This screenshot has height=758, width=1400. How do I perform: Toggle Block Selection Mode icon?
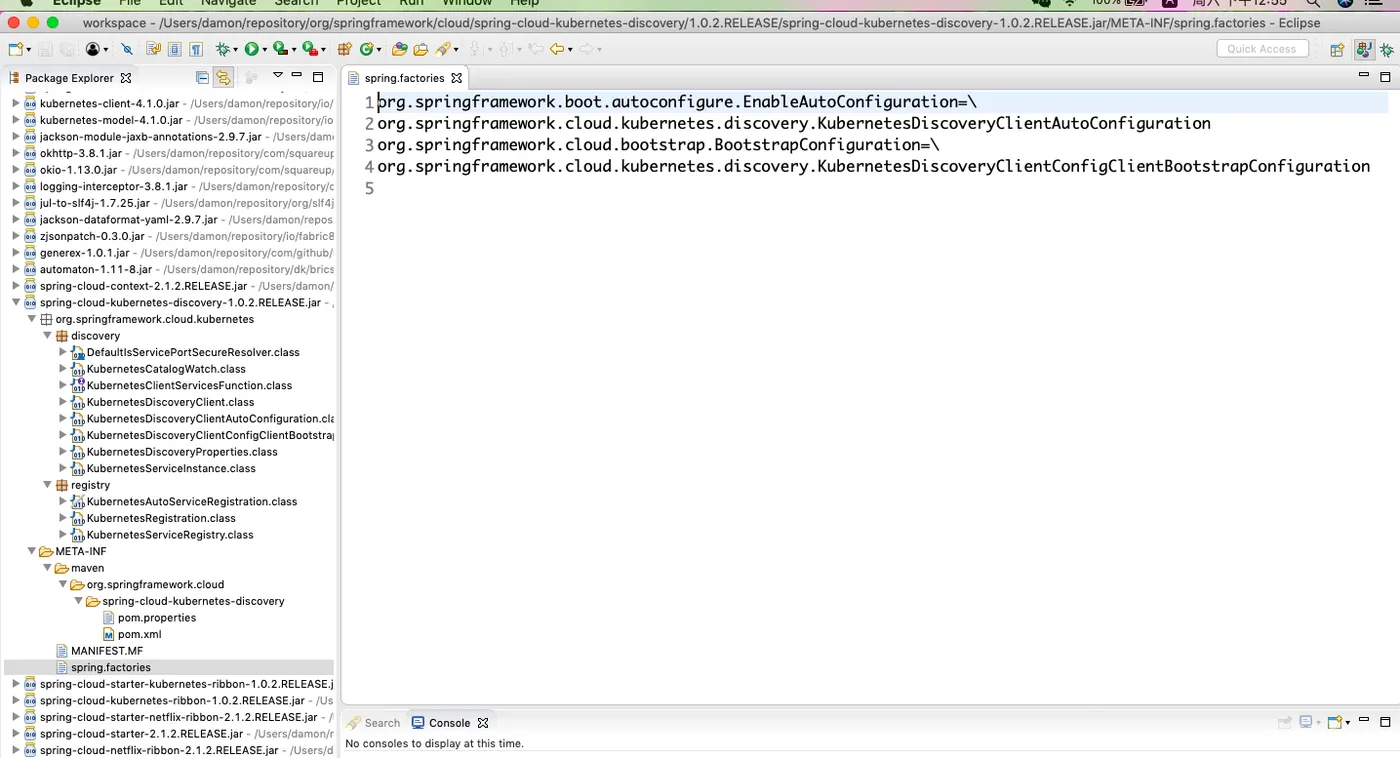coord(174,49)
